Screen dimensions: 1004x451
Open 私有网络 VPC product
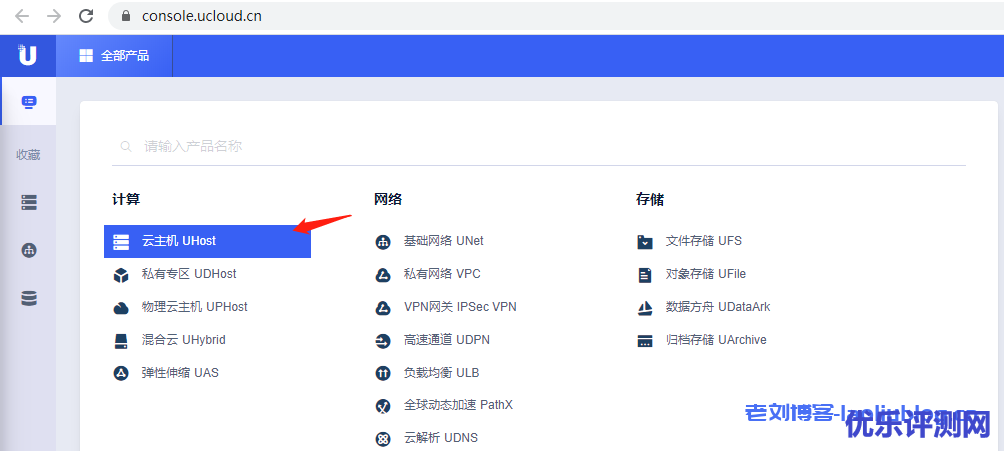[442, 274]
